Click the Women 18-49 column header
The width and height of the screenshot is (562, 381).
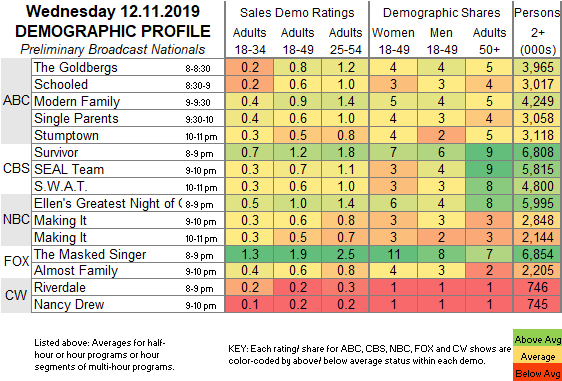[393, 41]
